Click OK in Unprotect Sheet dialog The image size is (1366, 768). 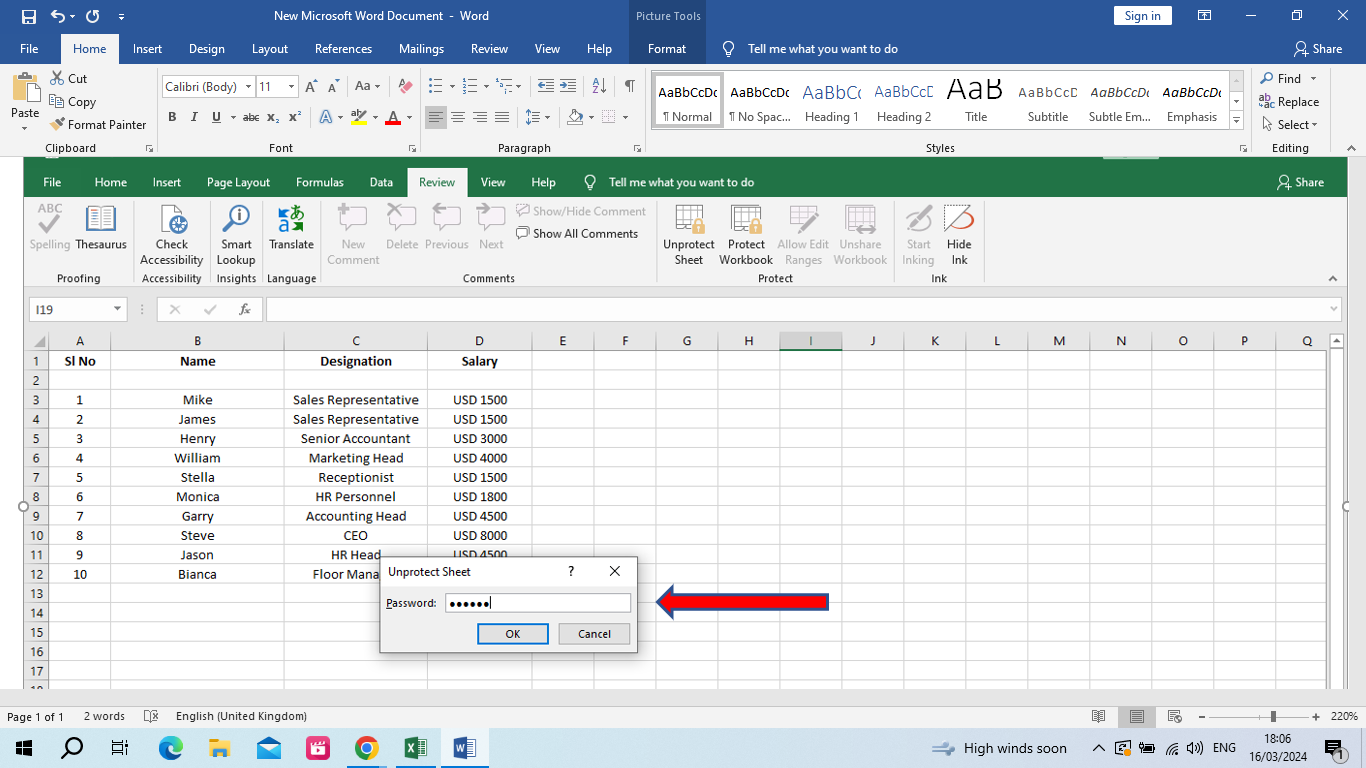tap(513, 634)
